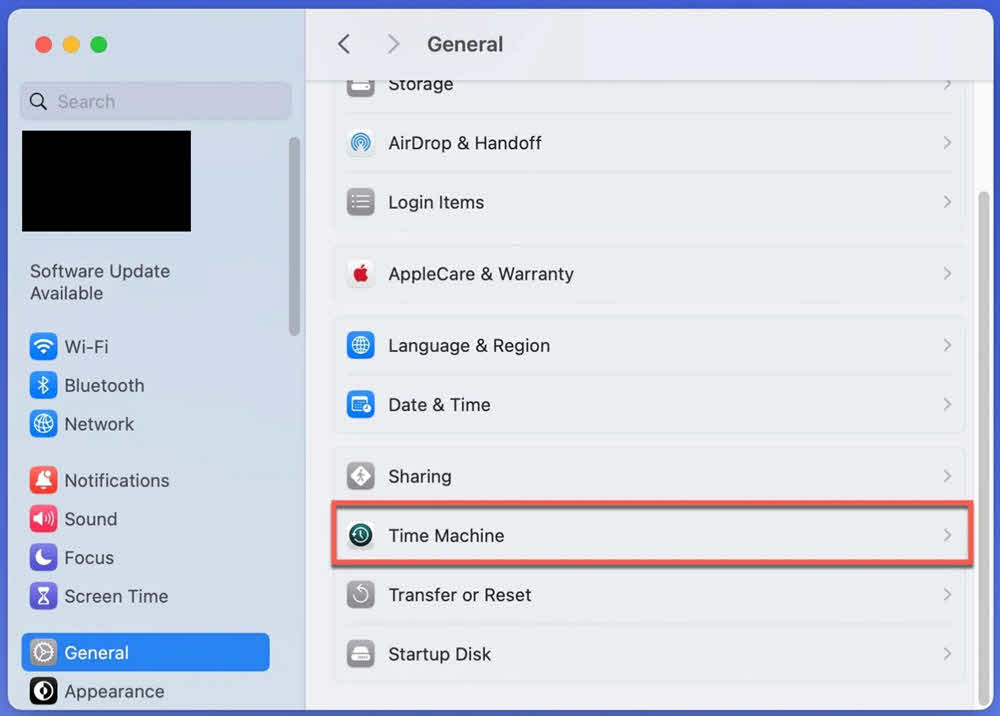This screenshot has width=1000, height=716.
Task: Click the Sound speaker icon
Action: [43, 519]
